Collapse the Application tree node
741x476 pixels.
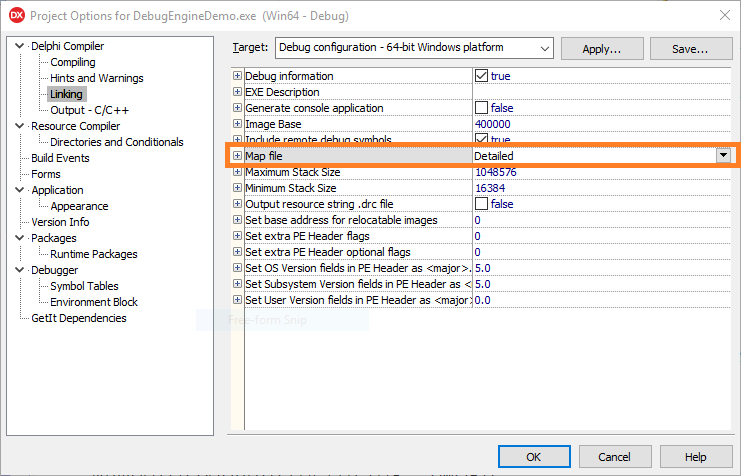(x=19, y=190)
